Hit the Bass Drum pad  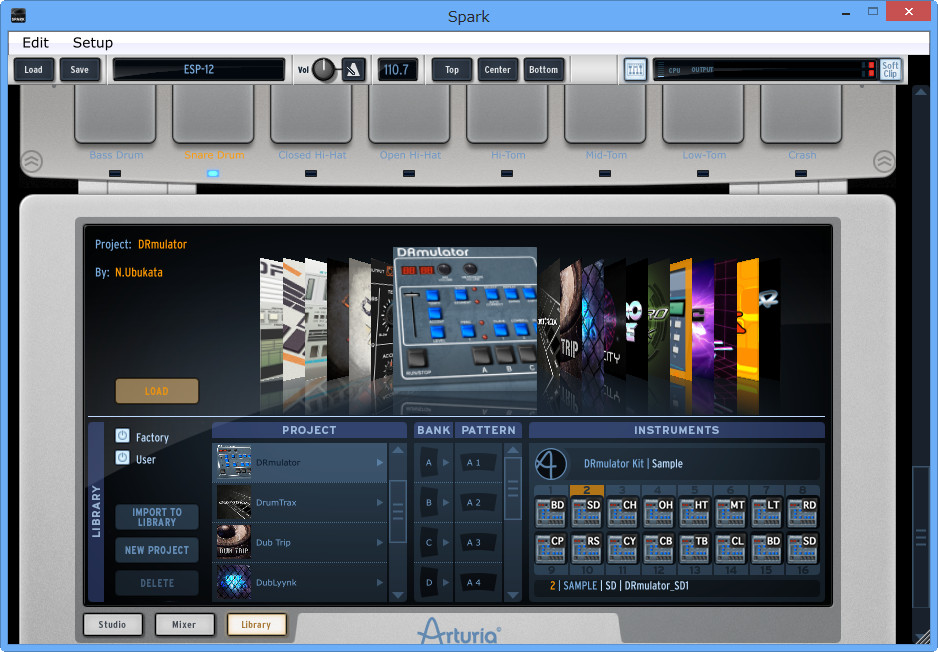[115, 114]
